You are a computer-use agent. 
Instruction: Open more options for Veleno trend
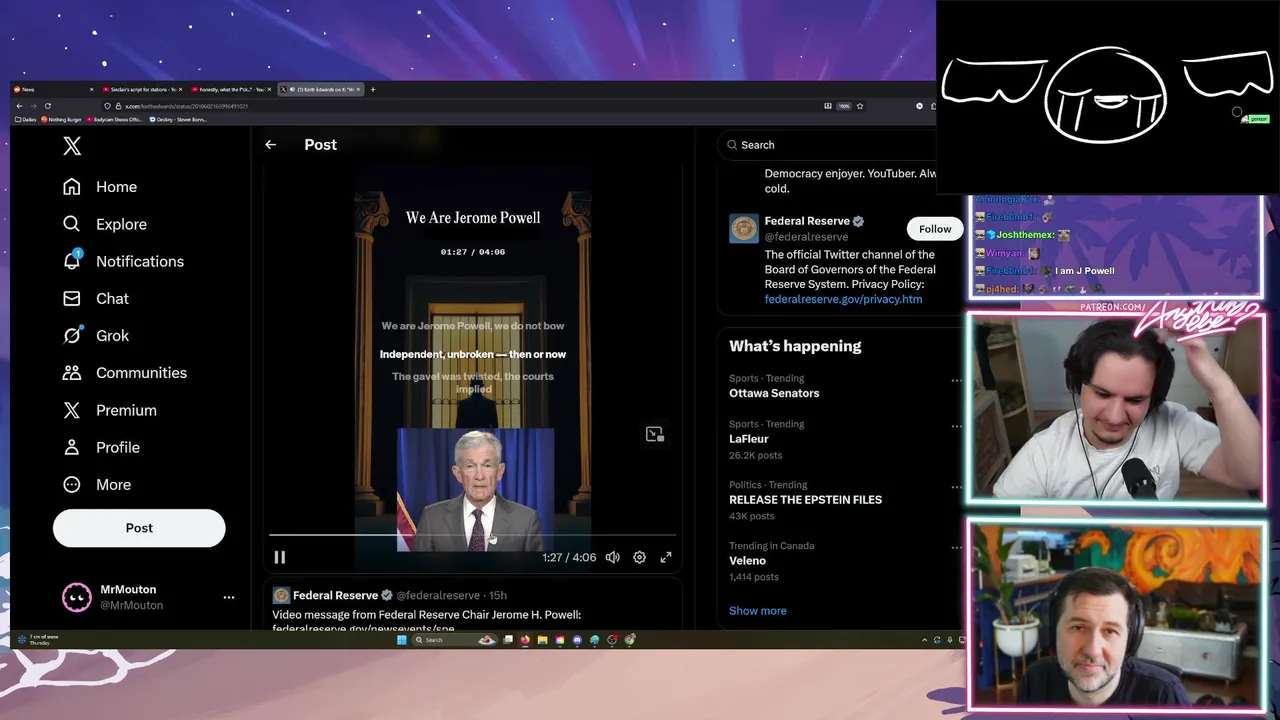tap(956, 548)
